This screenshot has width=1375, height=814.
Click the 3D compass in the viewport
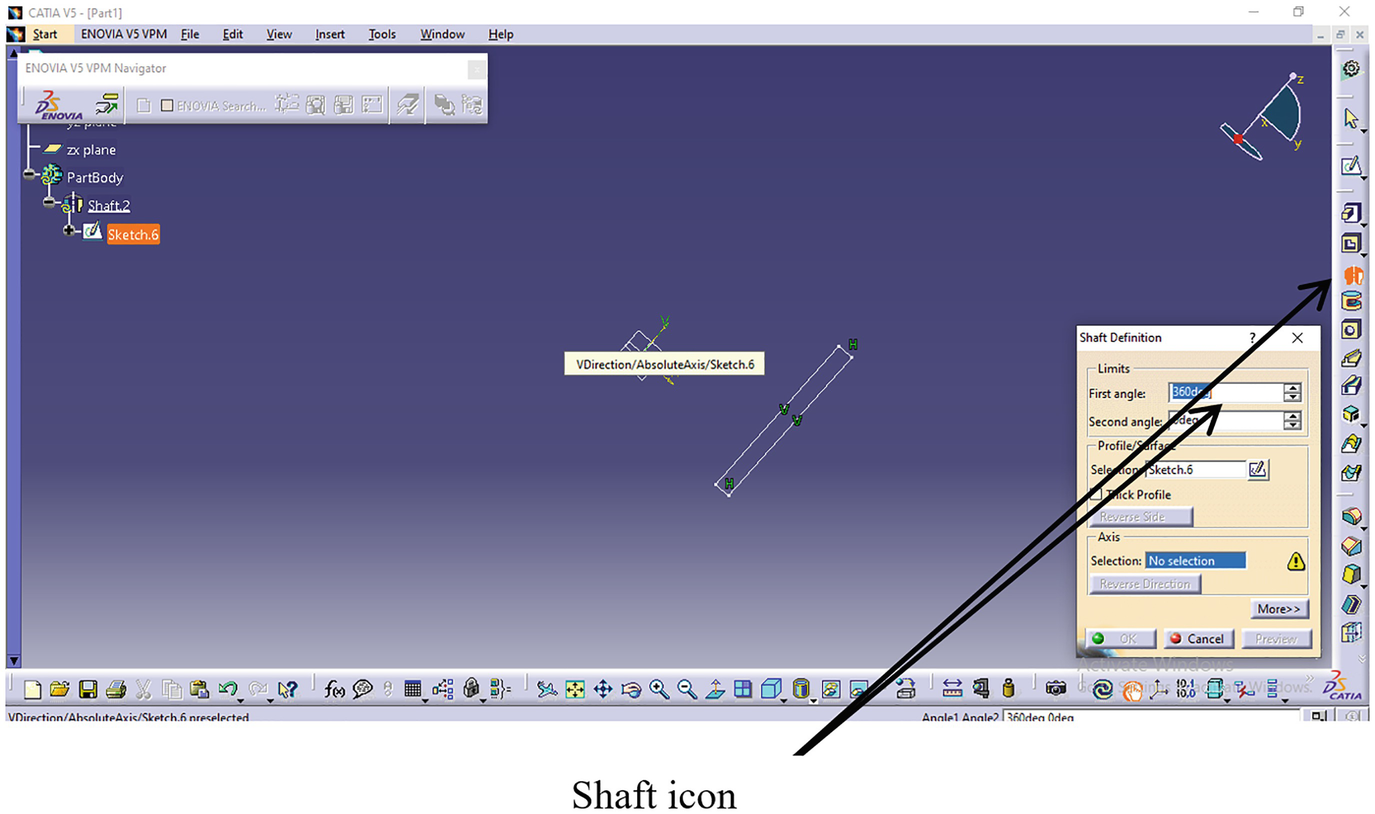pyautogui.click(x=1264, y=115)
